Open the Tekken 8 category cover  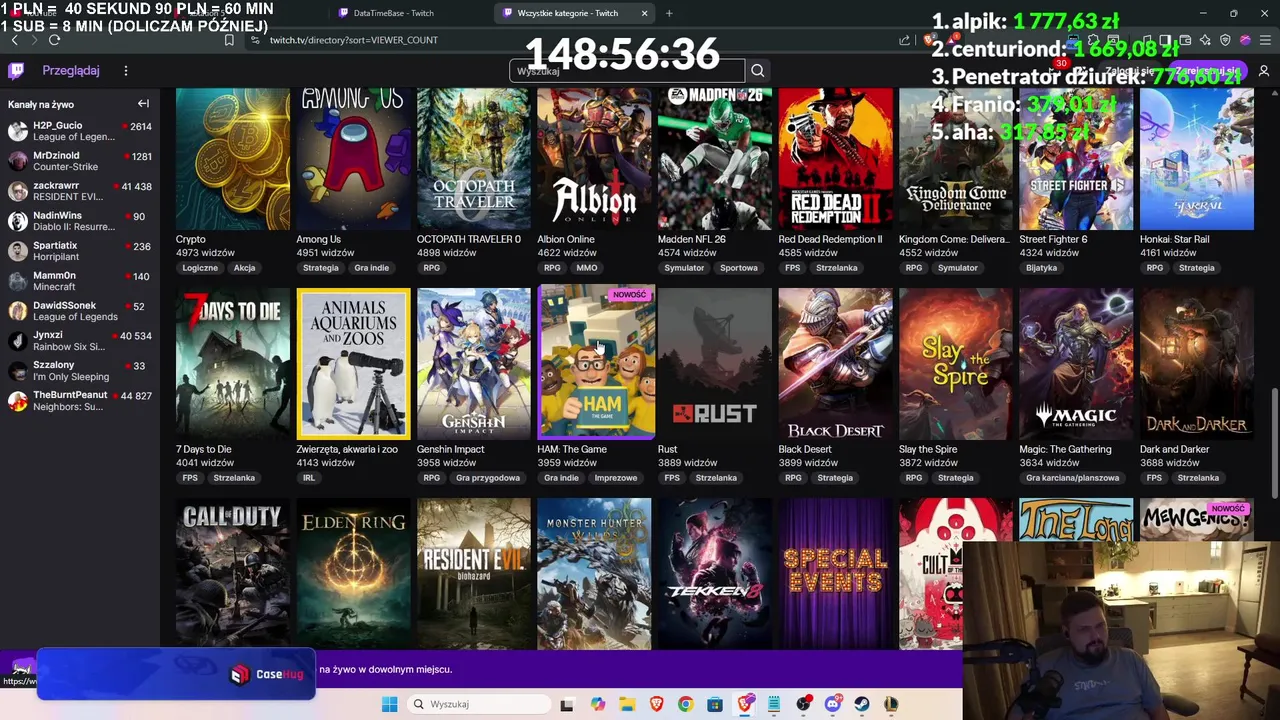(714, 574)
